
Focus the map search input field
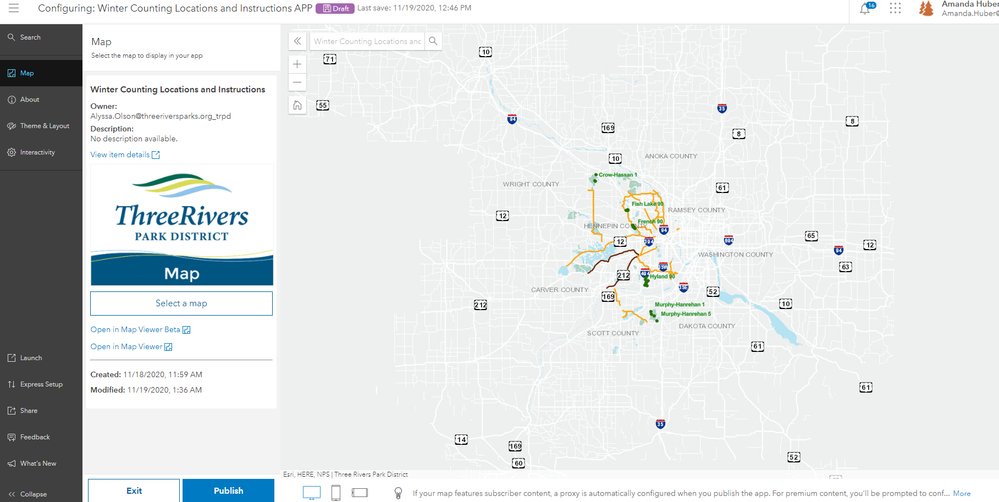coord(367,41)
